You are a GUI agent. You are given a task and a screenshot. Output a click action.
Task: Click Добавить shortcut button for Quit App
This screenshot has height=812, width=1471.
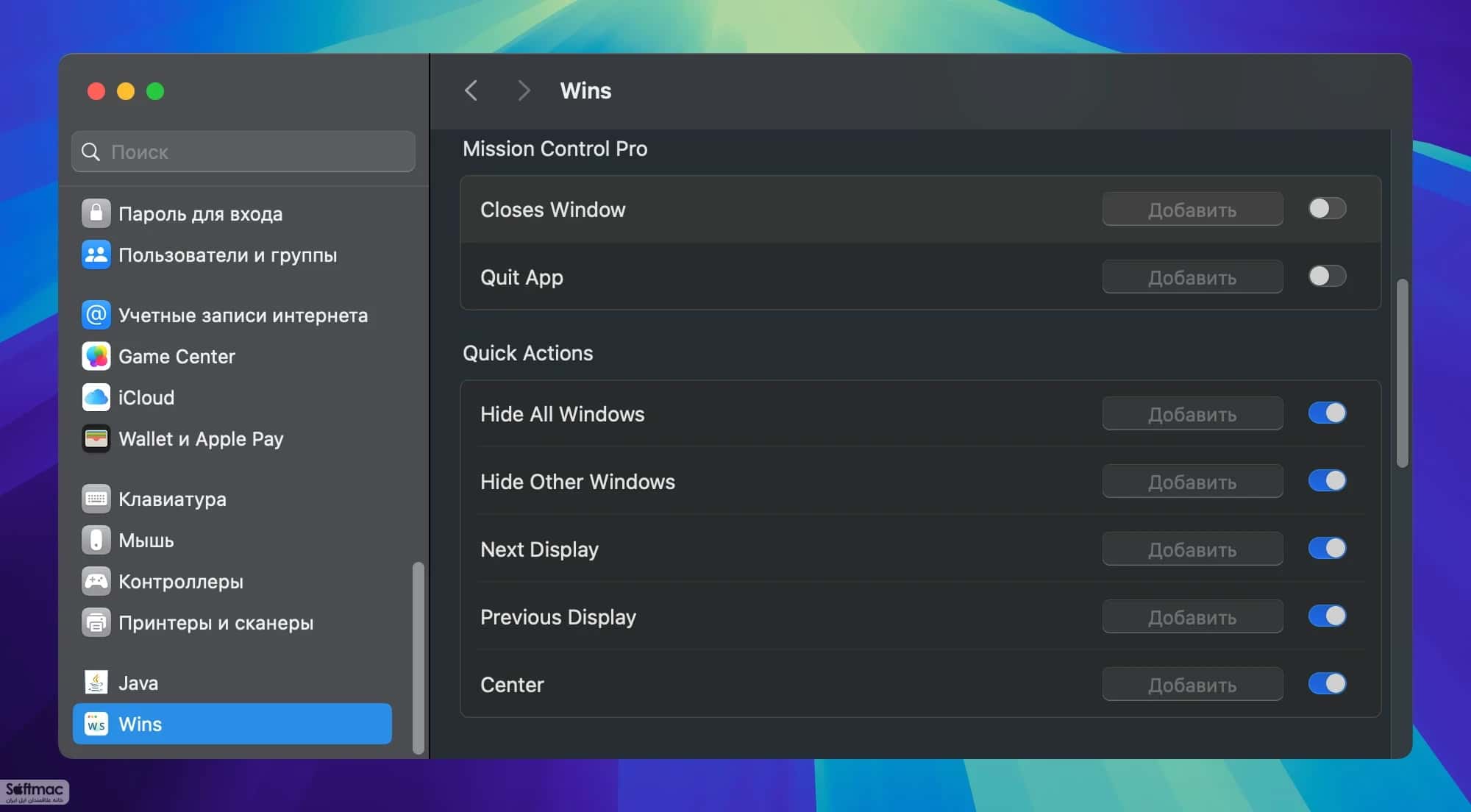point(1192,277)
